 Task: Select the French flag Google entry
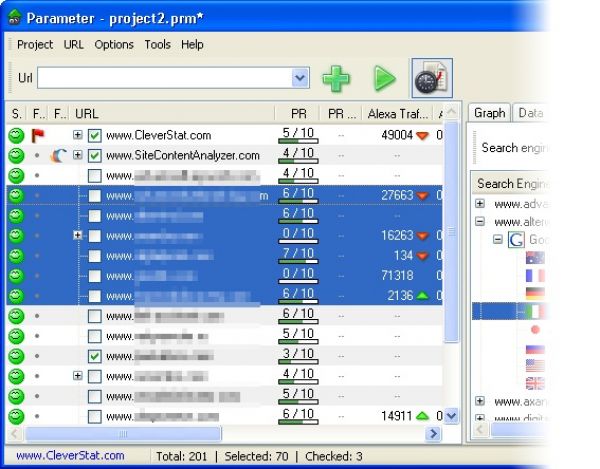[x=535, y=275]
